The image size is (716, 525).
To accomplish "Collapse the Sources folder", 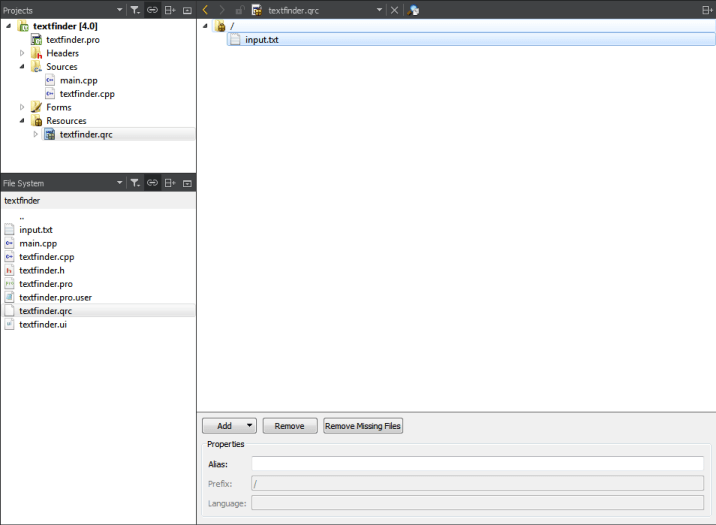I will click(x=22, y=67).
